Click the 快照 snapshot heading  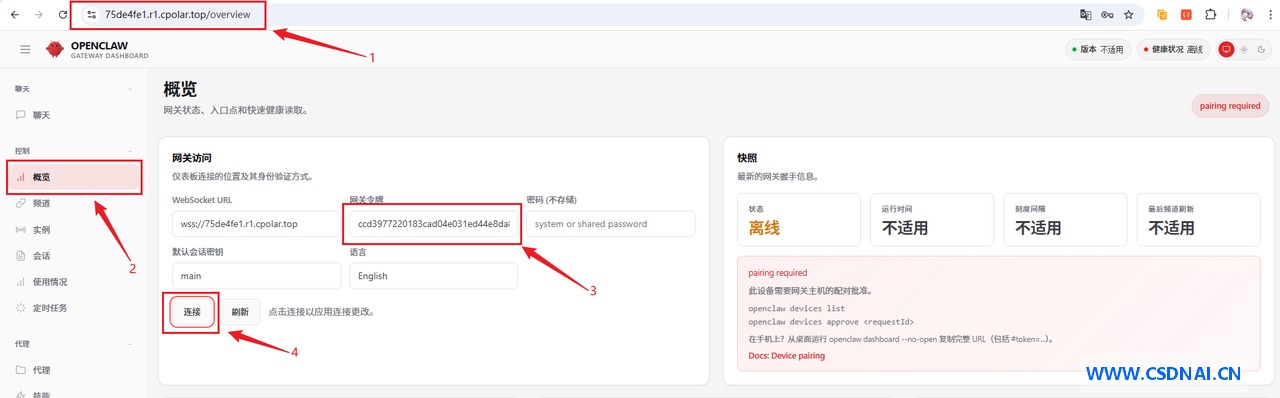747,158
